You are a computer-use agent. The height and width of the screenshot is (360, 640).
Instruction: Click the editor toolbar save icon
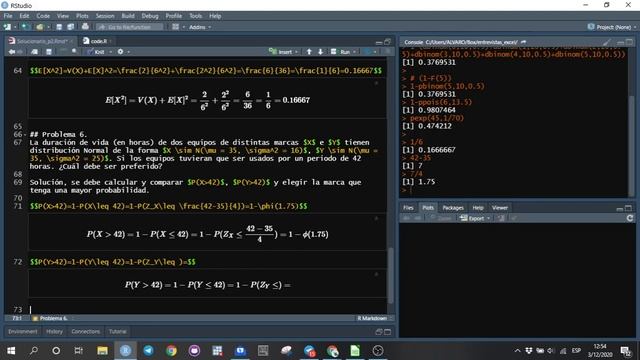pos(49,52)
